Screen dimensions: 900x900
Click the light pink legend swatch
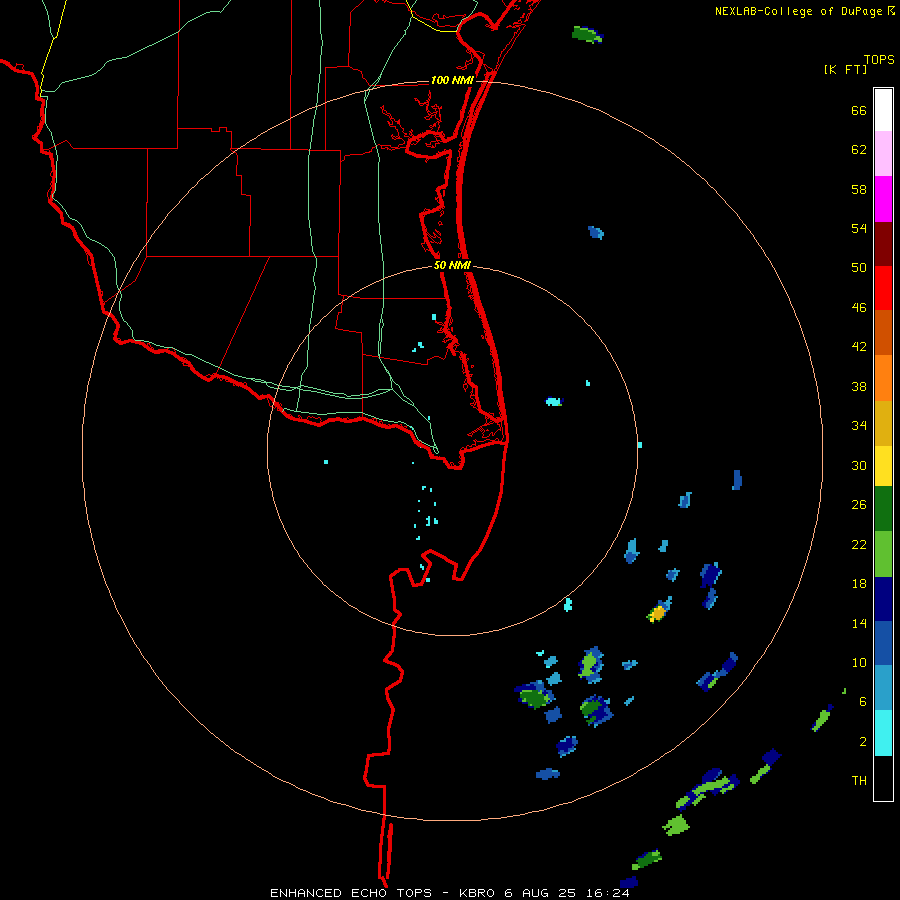[x=883, y=153]
